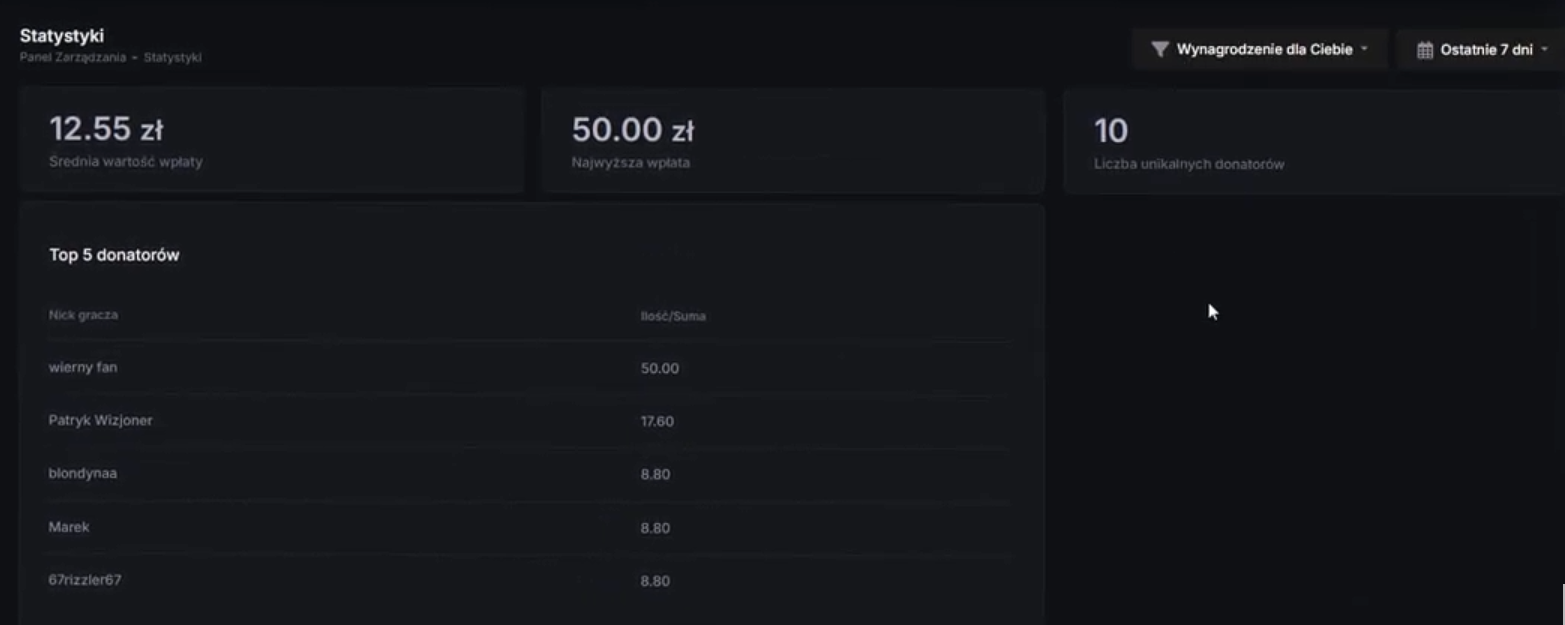Click the Nick gracza column header
This screenshot has width=1565, height=625.
pos(83,315)
